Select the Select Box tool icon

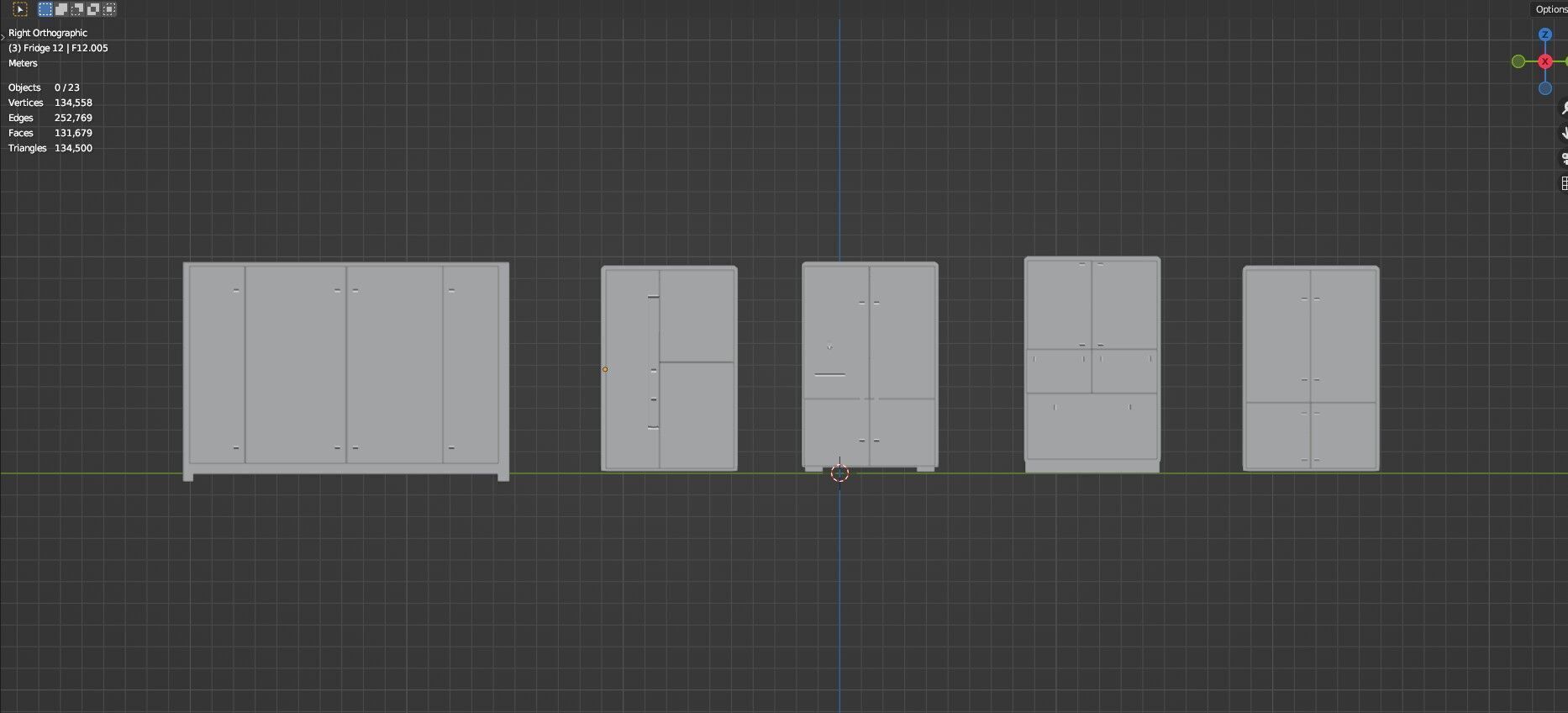(21, 9)
